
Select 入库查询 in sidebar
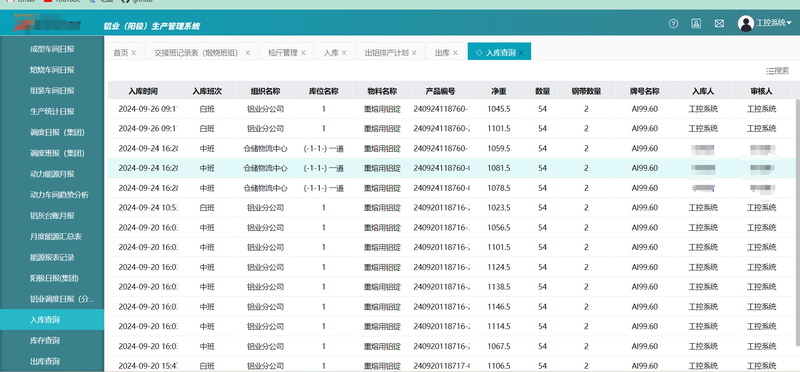52,320
